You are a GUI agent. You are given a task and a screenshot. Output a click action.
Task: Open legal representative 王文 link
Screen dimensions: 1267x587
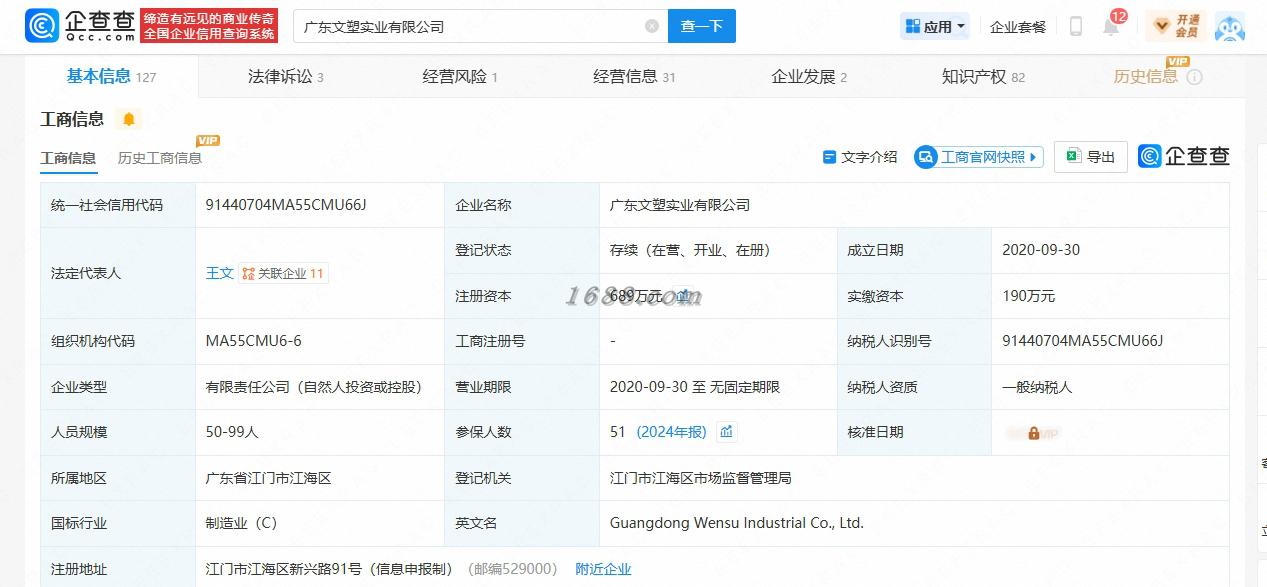coord(219,273)
